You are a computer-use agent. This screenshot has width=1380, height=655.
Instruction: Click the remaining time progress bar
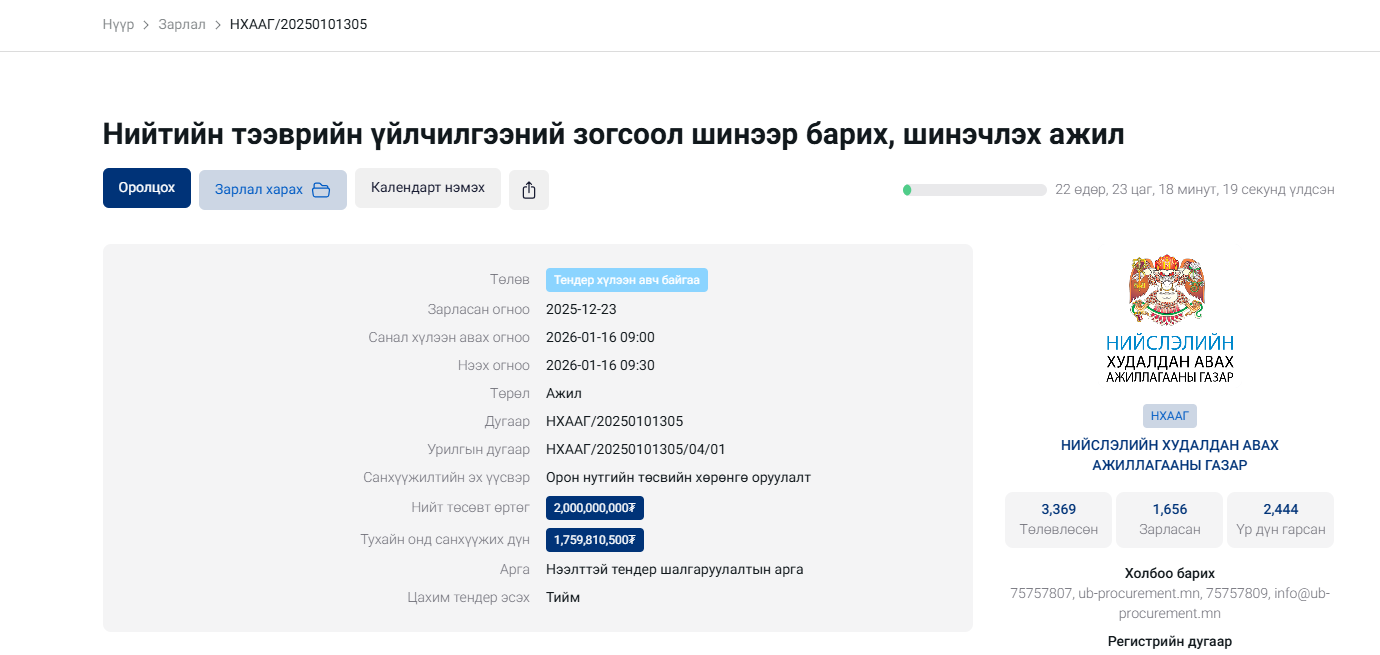click(x=974, y=190)
